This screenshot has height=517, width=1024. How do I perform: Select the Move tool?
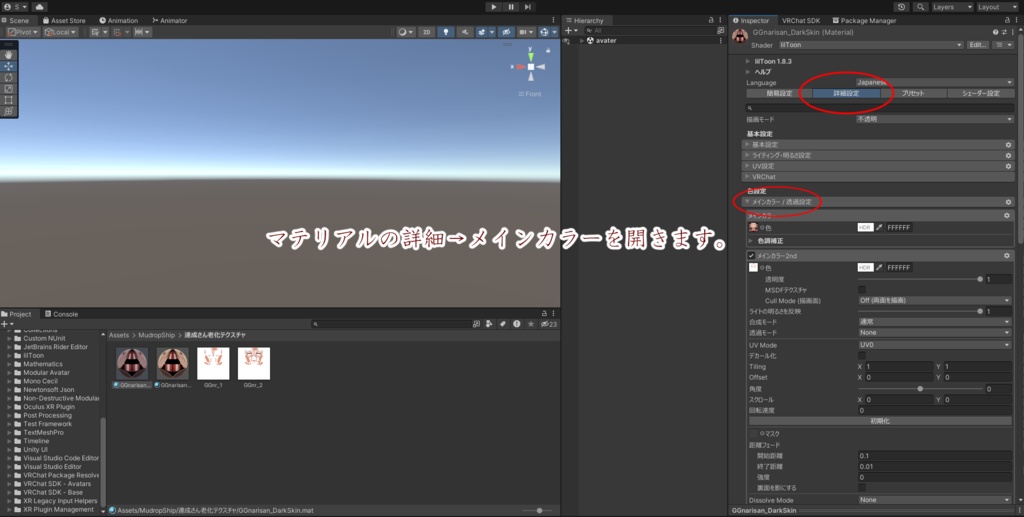pyautogui.click(x=8, y=66)
